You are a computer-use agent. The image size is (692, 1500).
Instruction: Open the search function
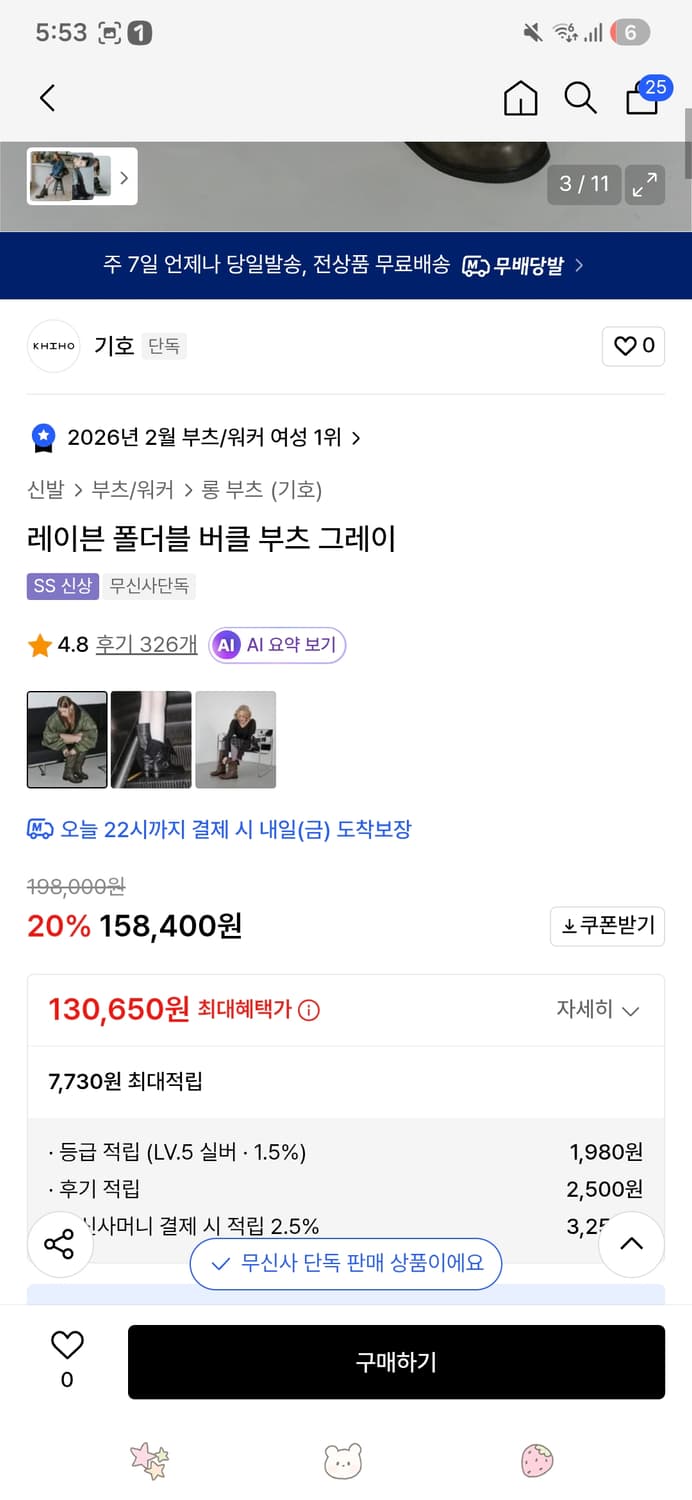[580, 98]
